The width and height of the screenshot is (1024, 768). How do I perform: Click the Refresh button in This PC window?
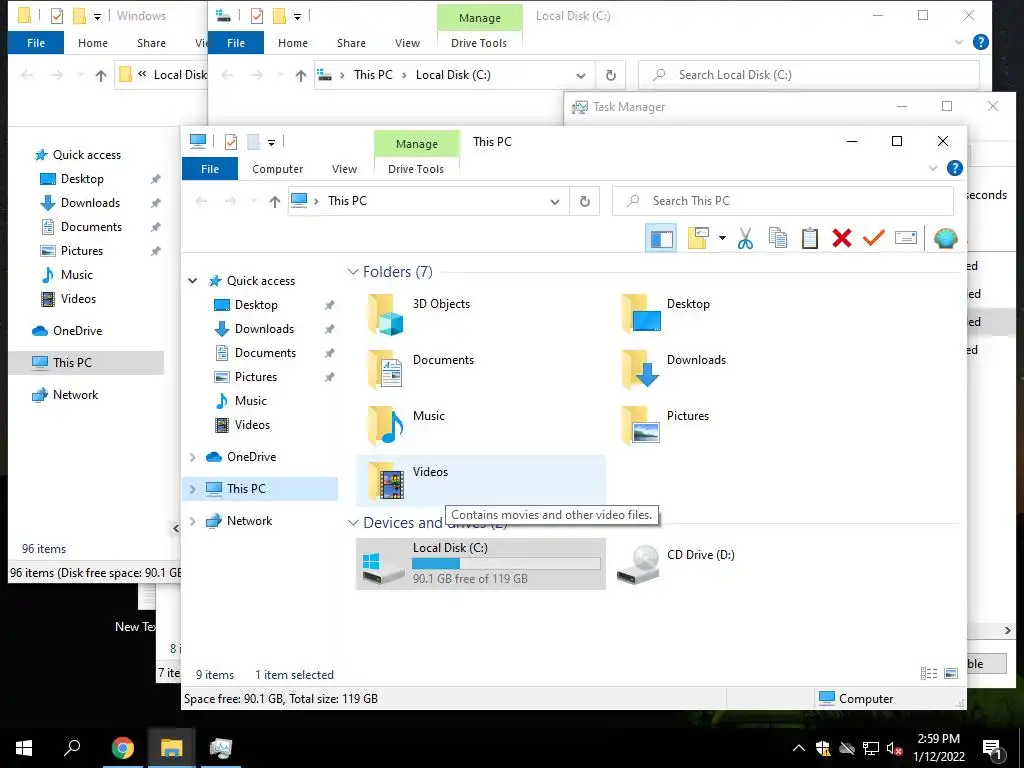click(x=585, y=201)
